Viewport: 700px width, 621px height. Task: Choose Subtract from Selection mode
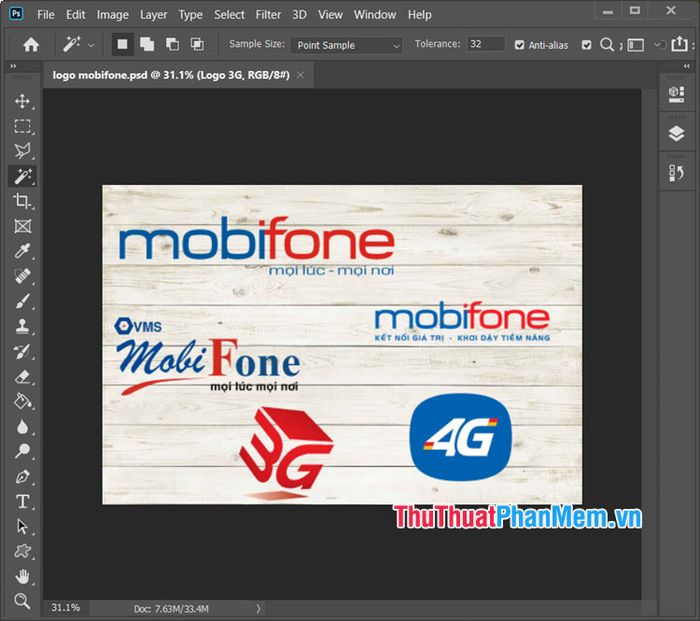tap(172, 44)
